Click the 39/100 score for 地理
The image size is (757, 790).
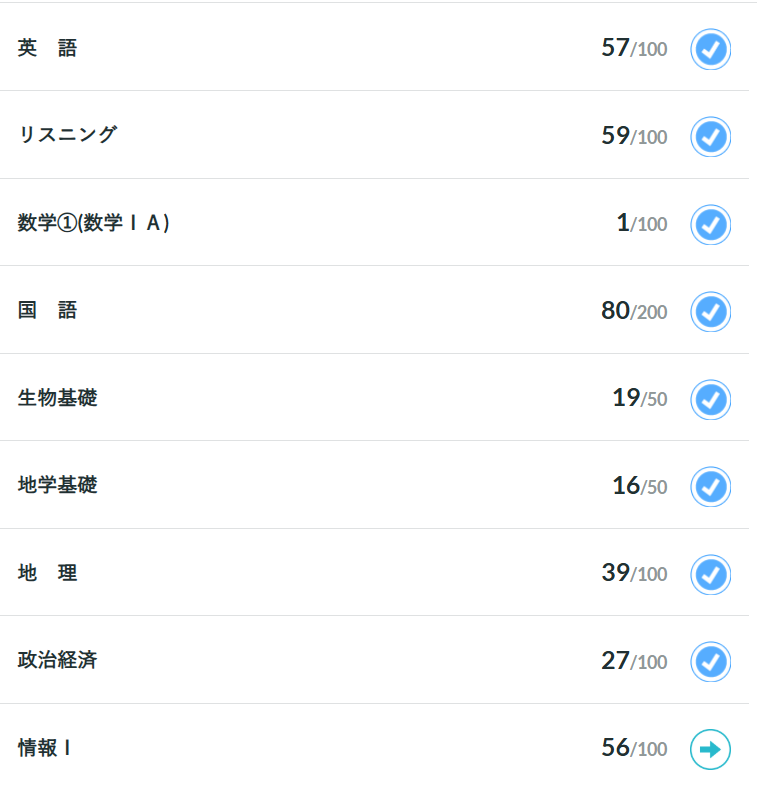point(633,573)
